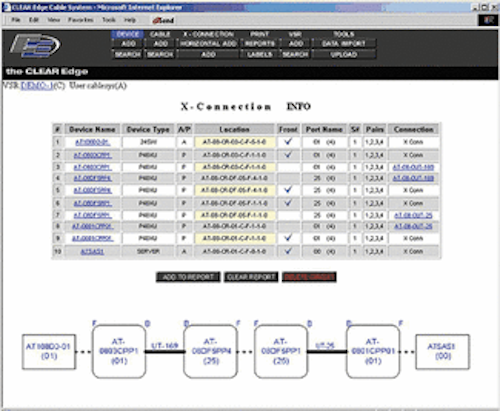The height and width of the screenshot is (411, 500).
Task: Click the Send icon in the menu bar
Action: (x=163, y=20)
